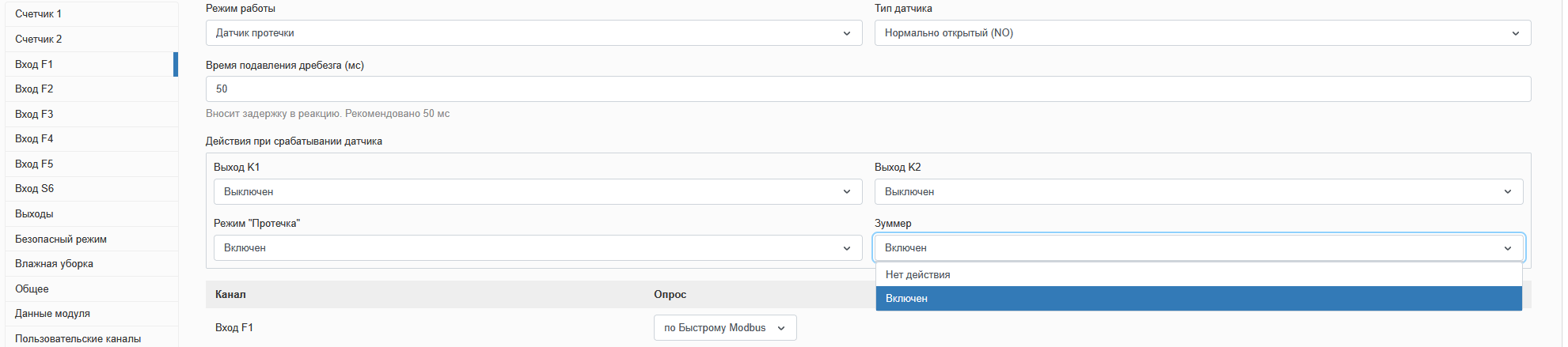Open Данные модуля in sidebar
The width and height of the screenshot is (1568, 347).
click(x=52, y=313)
